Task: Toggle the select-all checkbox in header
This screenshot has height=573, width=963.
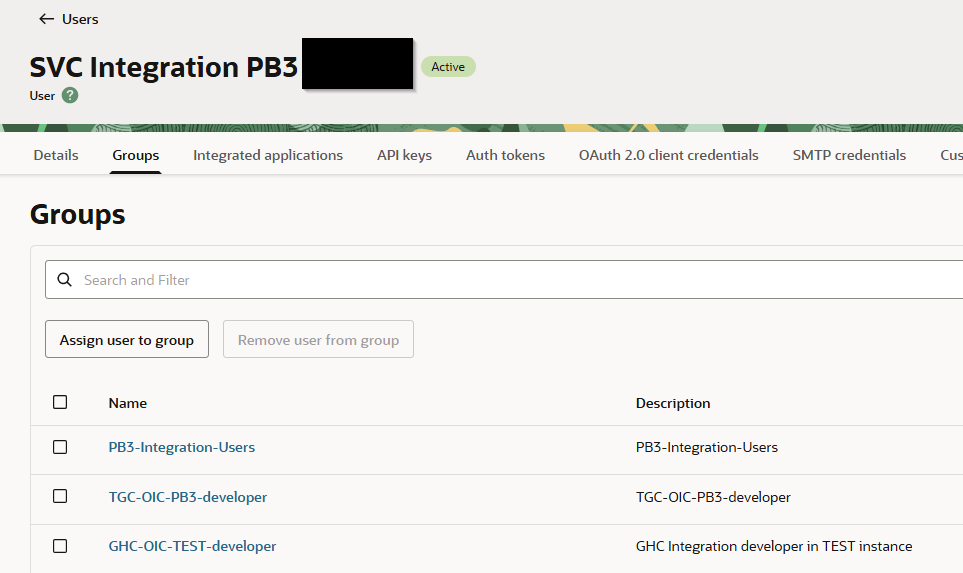Action: tap(60, 402)
